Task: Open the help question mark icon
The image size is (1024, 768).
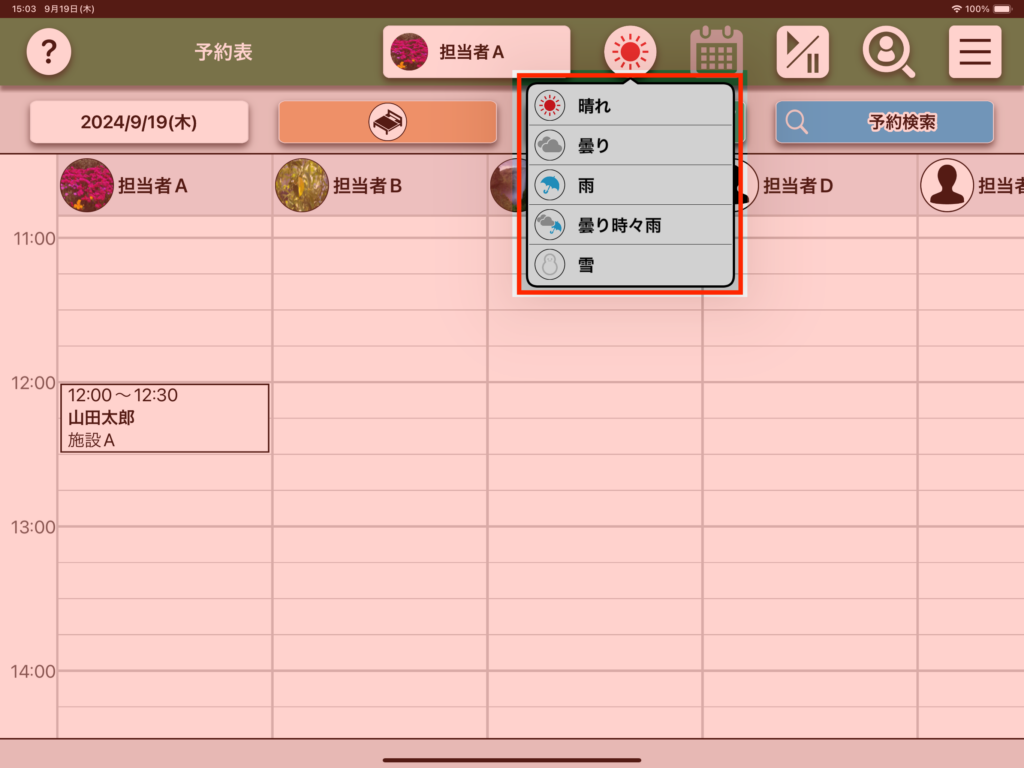Action: click(x=48, y=52)
